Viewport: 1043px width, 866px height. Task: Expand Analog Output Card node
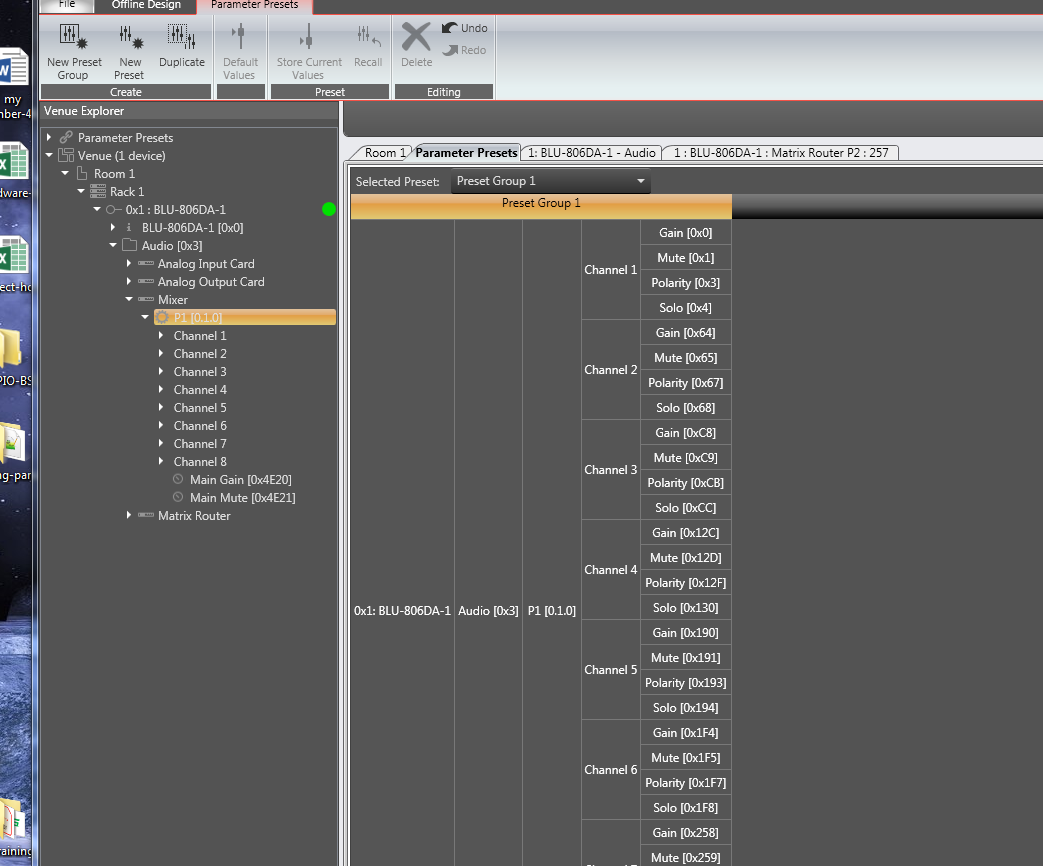pos(129,281)
